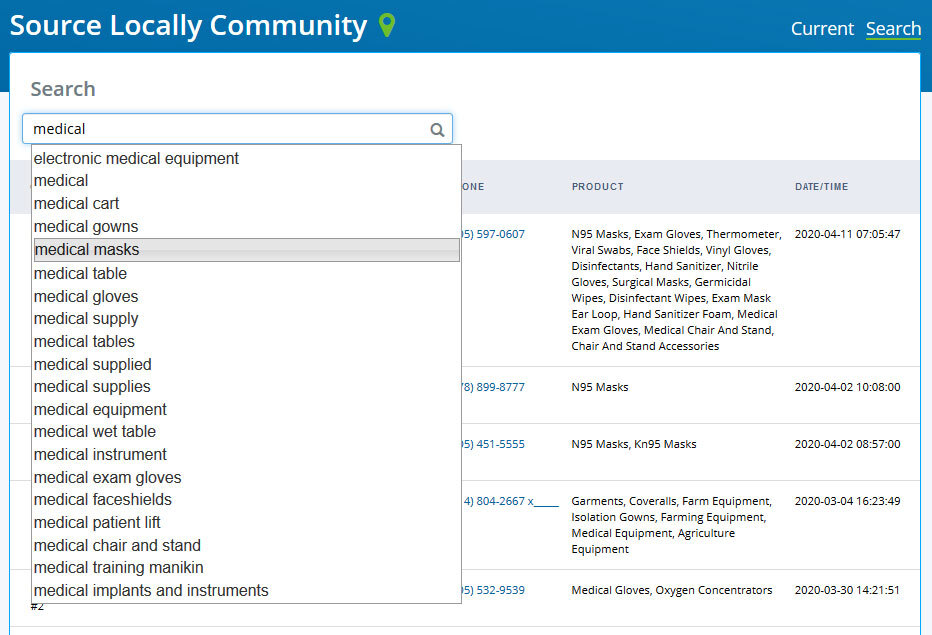Select 'medical supplies' suggestion

pyautogui.click(x=92, y=387)
